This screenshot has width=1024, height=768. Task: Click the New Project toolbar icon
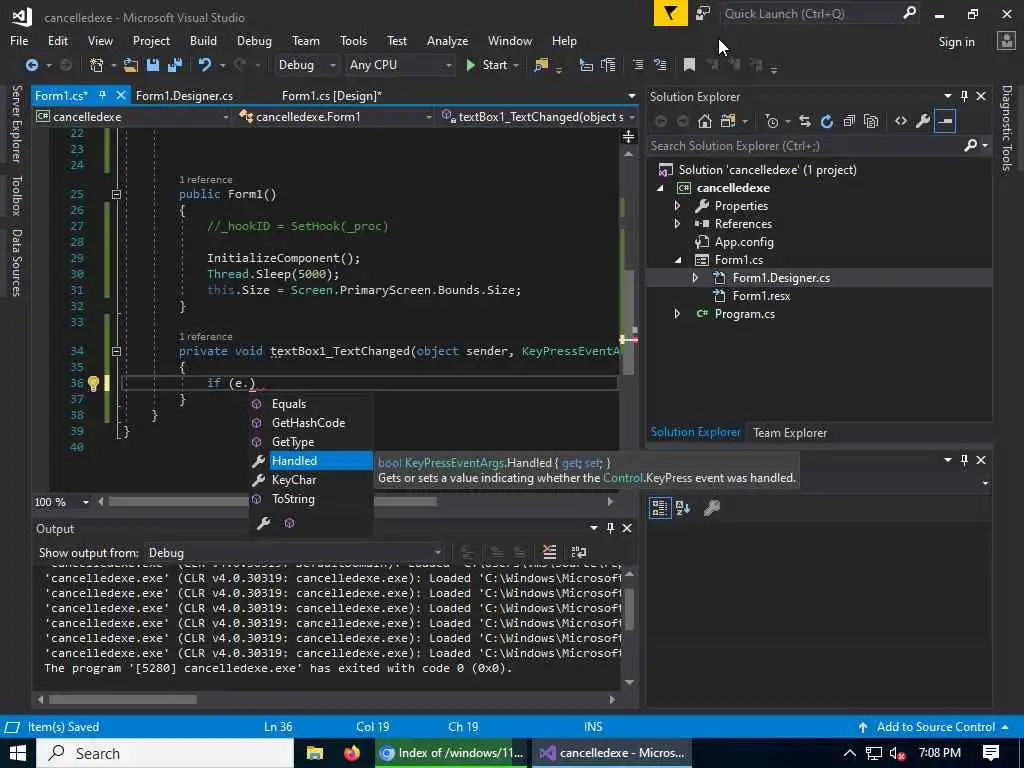click(x=97, y=65)
